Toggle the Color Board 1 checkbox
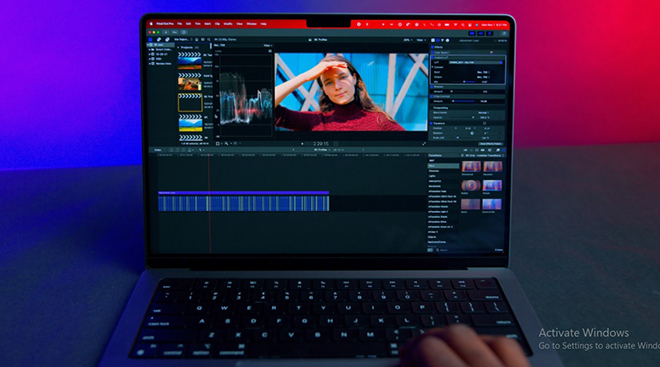The image size is (660, 367). pos(432,53)
